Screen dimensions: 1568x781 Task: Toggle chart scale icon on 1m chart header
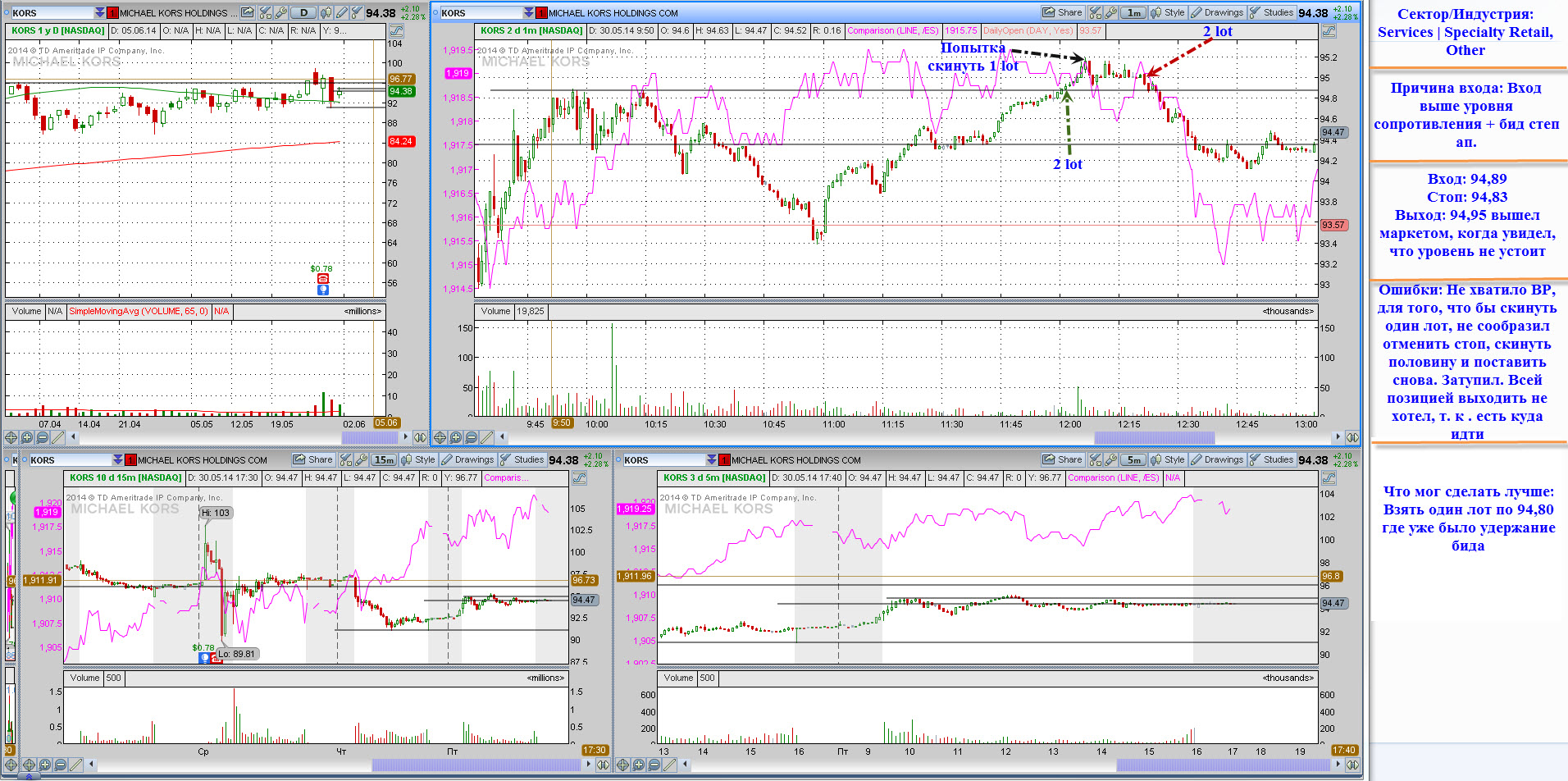point(1329,30)
